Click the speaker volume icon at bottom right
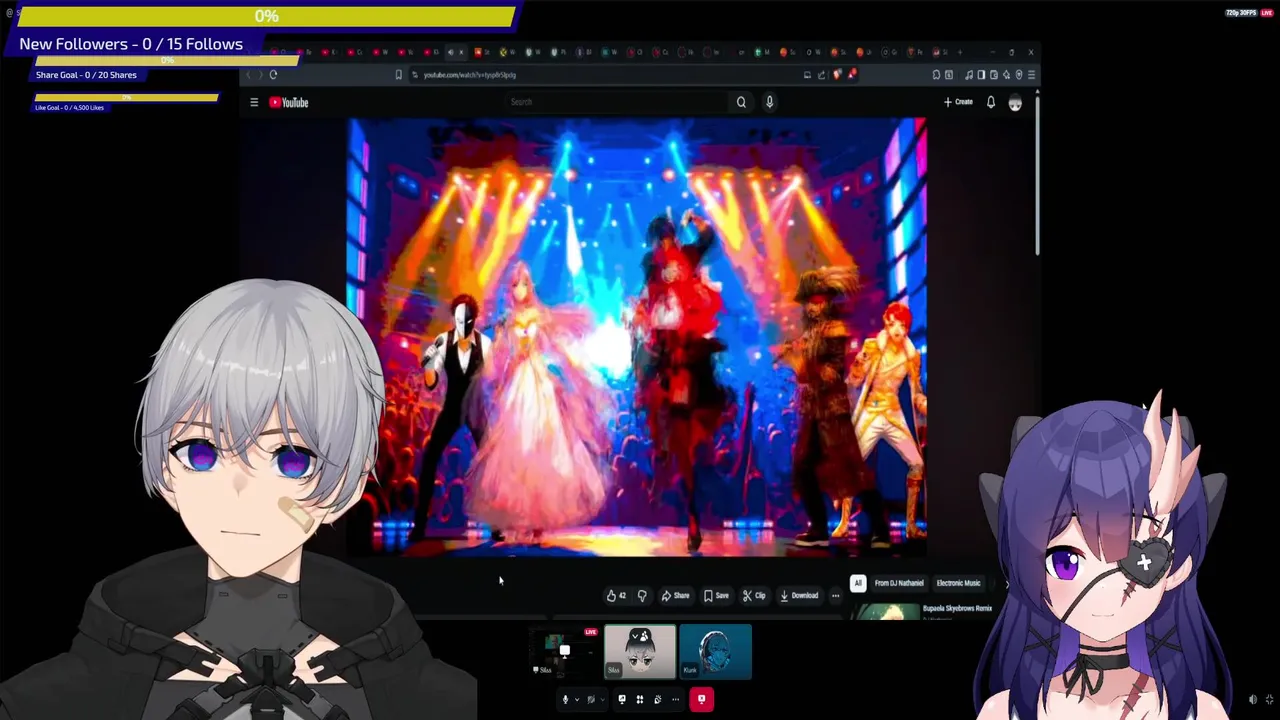Screen dimensions: 1280x720 pos(1253,700)
